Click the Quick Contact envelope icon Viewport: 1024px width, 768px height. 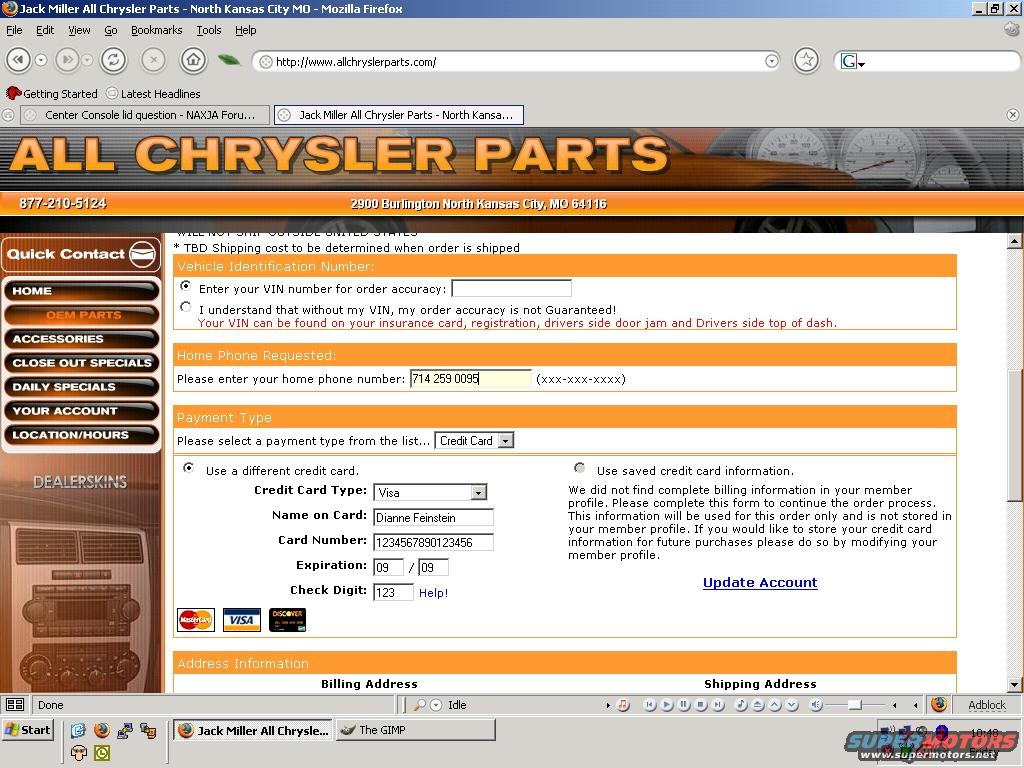pyautogui.click(x=143, y=254)
